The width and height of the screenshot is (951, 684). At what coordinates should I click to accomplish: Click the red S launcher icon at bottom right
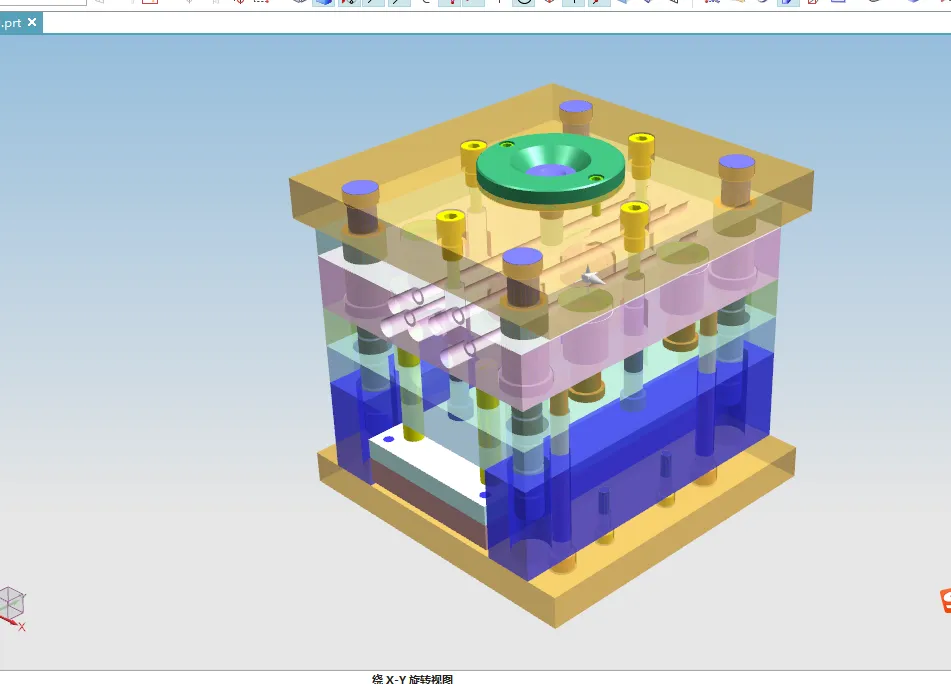pos(945,601)
